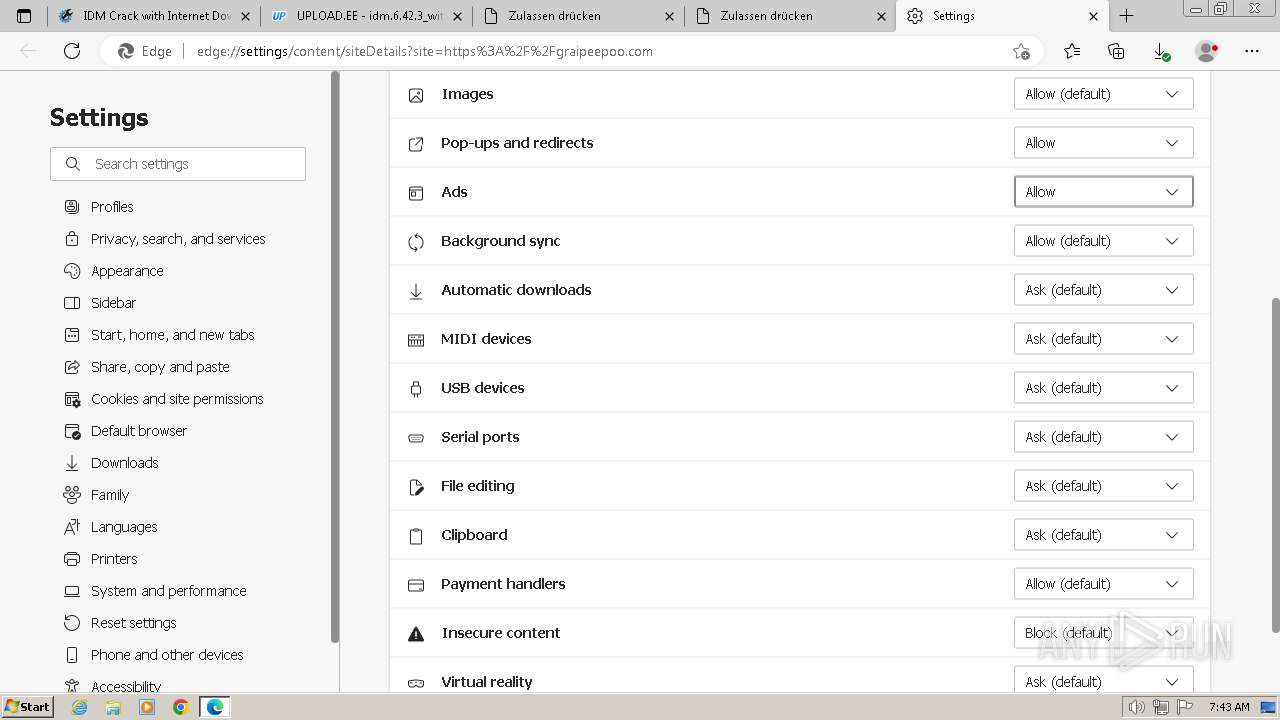Click the Serial ports icon
The image size is (1280, 720).
(x=416, y=438)
